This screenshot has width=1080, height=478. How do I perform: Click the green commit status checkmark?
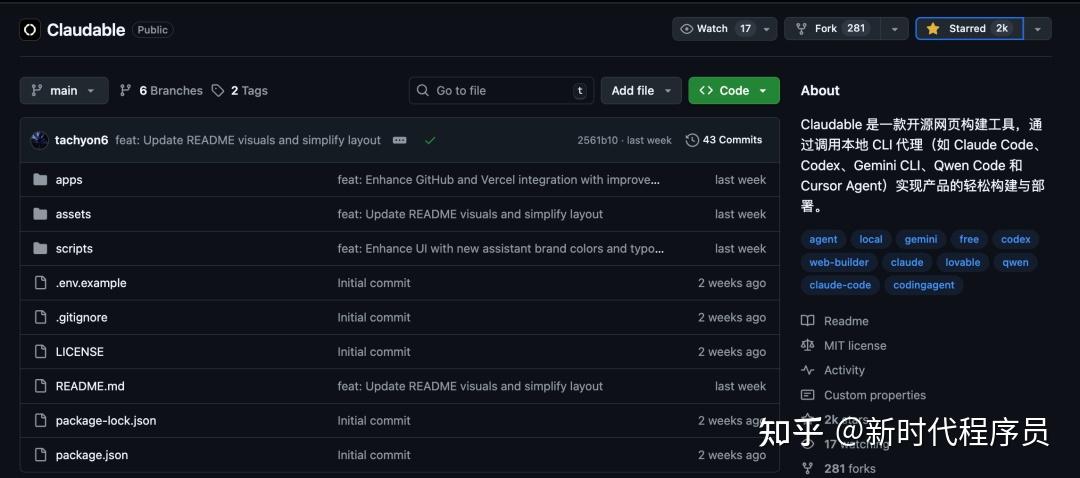tap(430, 140)
